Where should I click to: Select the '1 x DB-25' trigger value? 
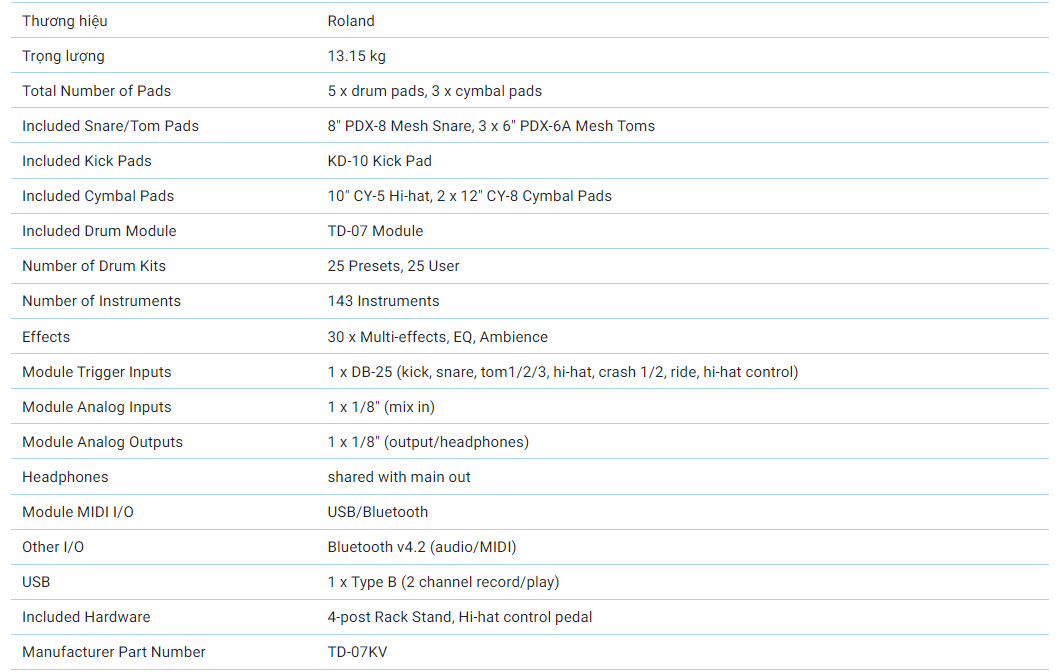(563, 372)
